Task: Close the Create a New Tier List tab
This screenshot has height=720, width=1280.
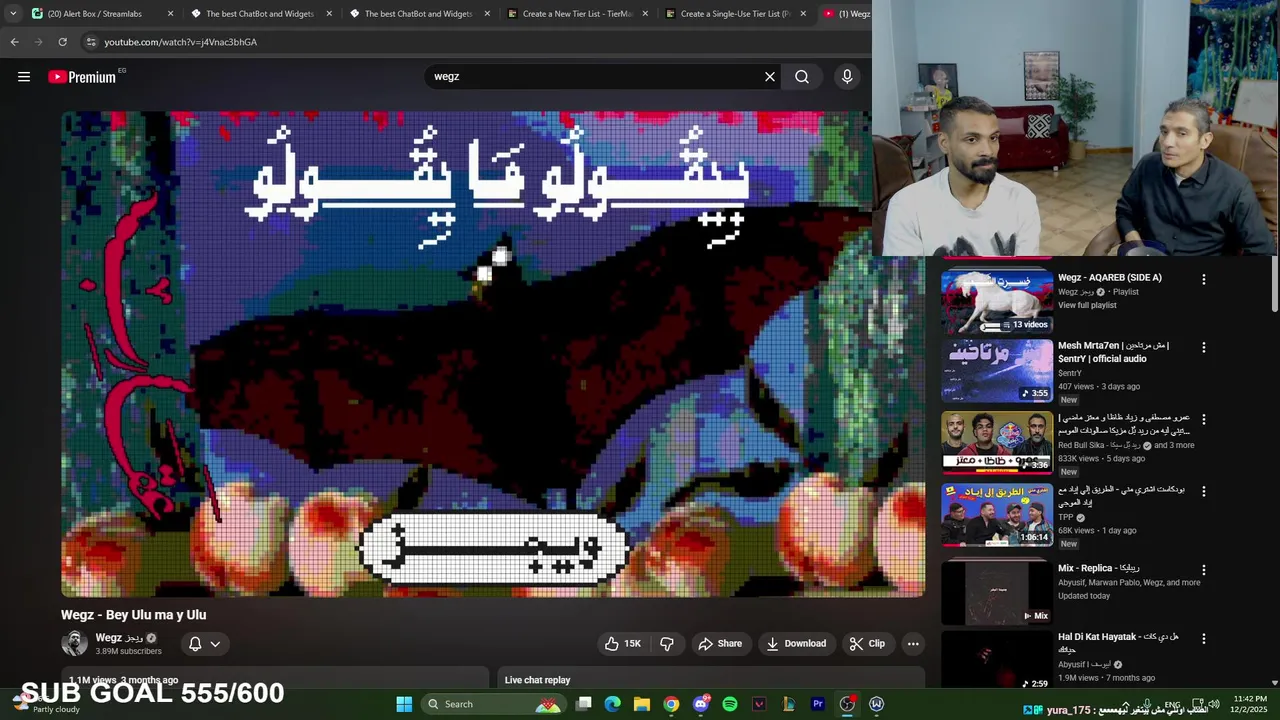Action: tap(645, 14)
